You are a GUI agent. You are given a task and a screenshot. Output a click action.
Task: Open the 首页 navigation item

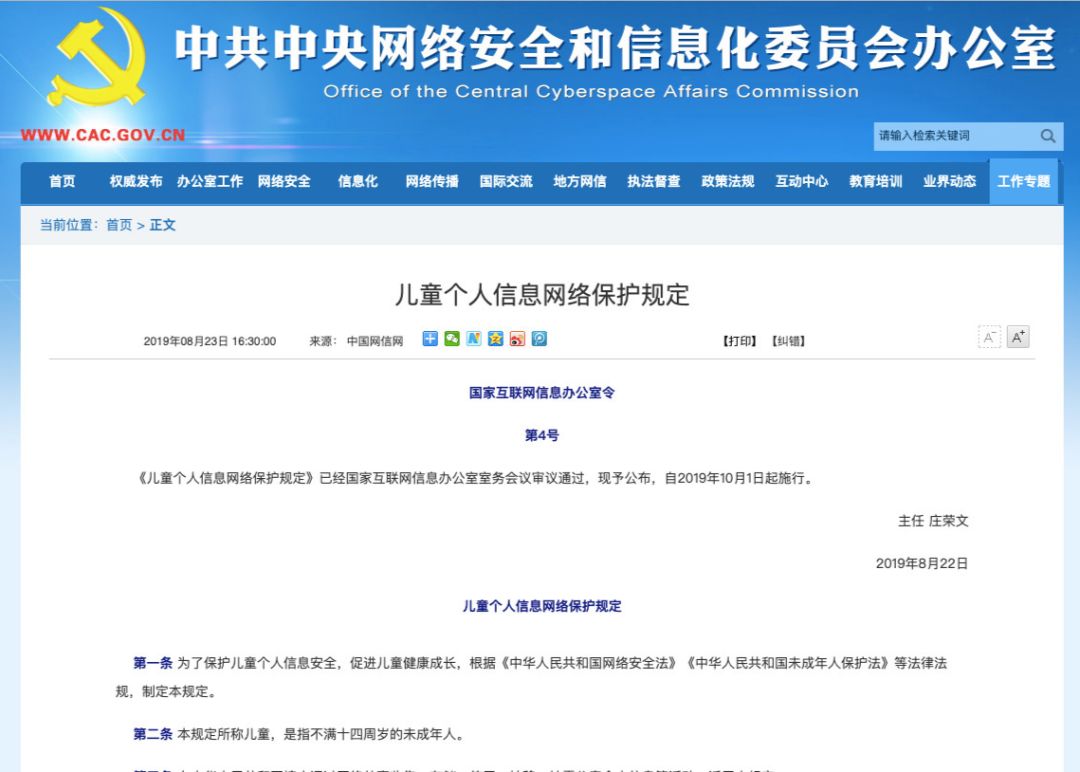[62, 182]
